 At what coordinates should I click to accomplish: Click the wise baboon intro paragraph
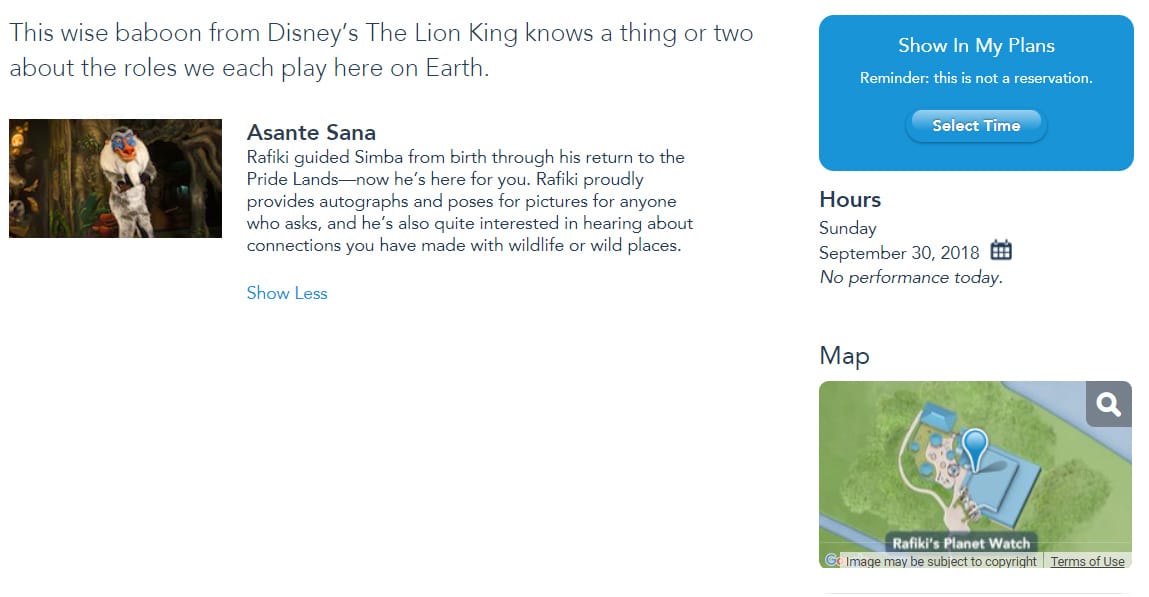(x=381, y=51)
